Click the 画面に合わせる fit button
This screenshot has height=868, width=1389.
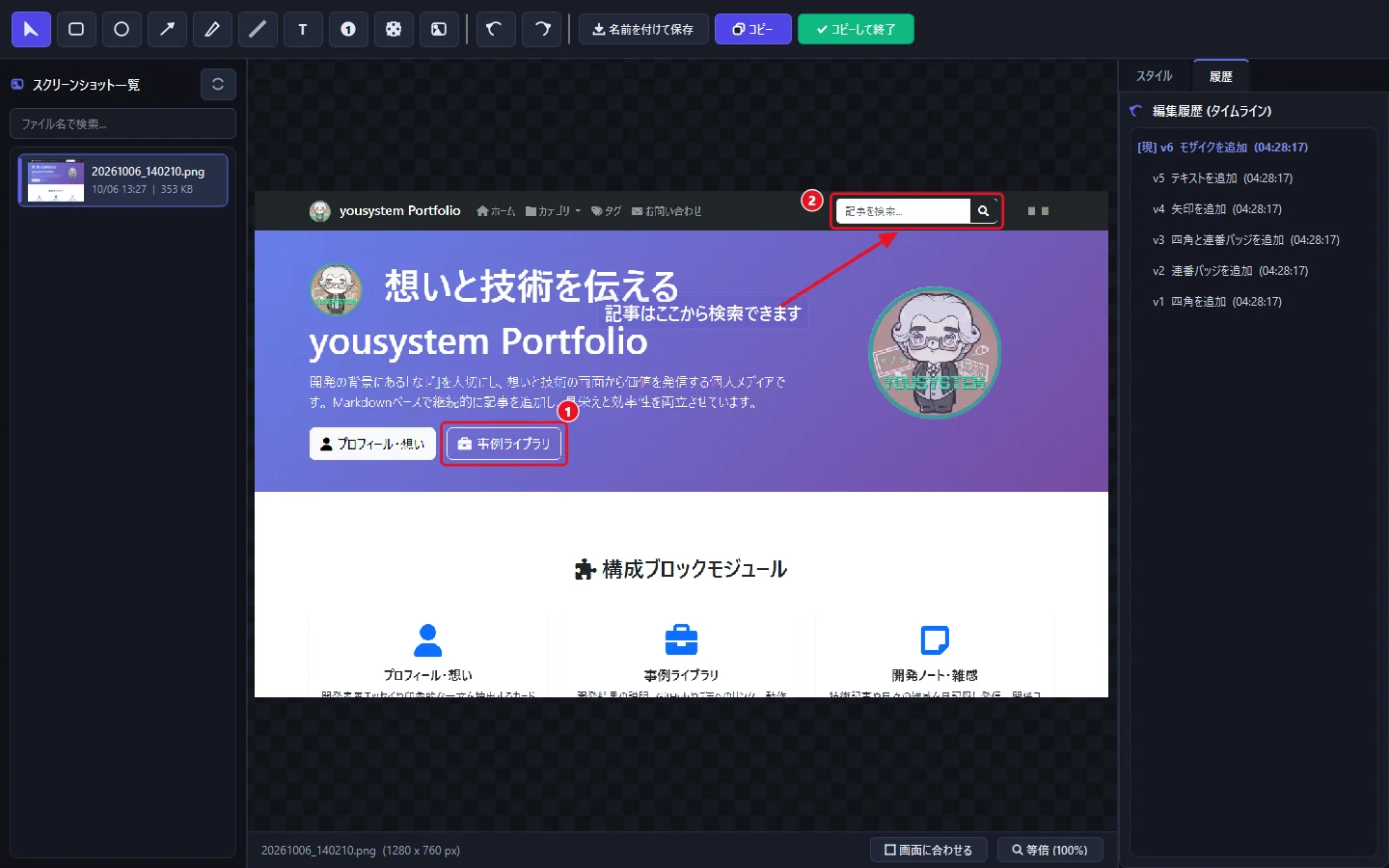point(929,850)
